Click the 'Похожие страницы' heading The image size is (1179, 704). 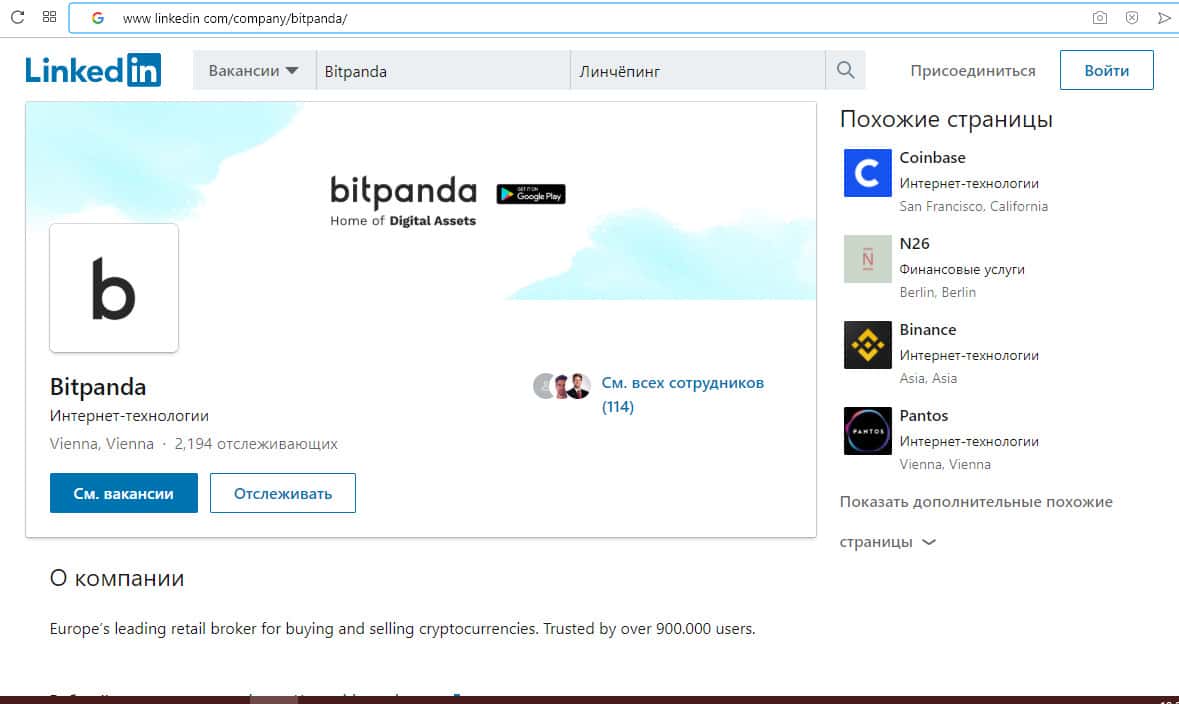point(946,120)
